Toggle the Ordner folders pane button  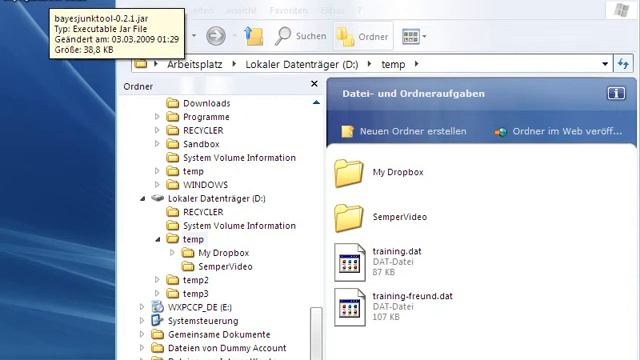click(363, 36)
